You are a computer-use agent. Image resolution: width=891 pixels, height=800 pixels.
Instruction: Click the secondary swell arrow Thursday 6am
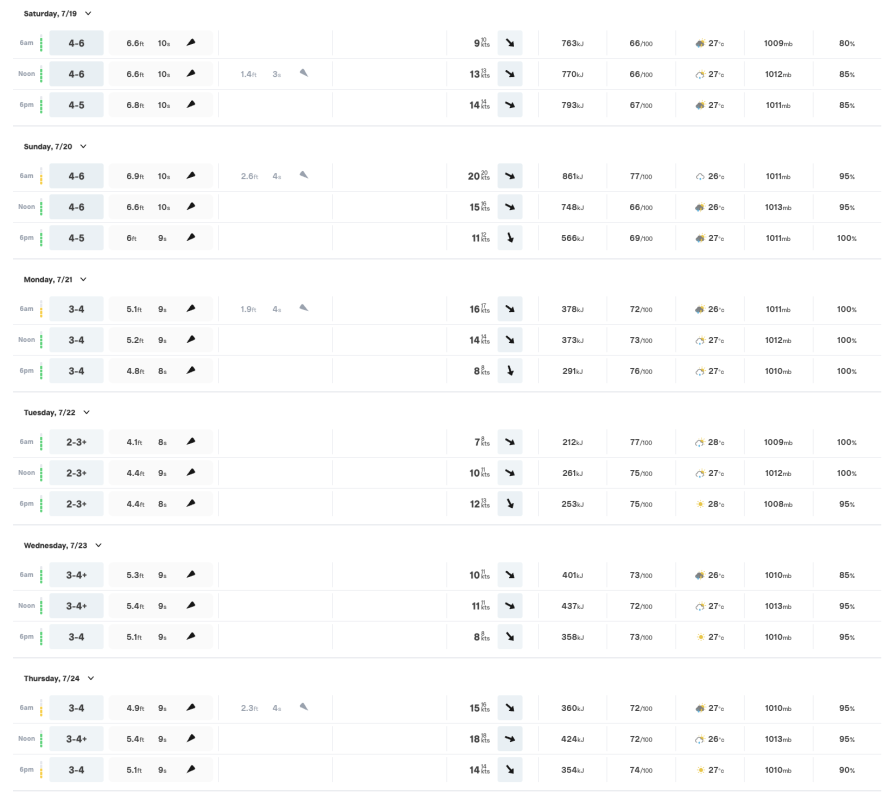coord(304,707)
